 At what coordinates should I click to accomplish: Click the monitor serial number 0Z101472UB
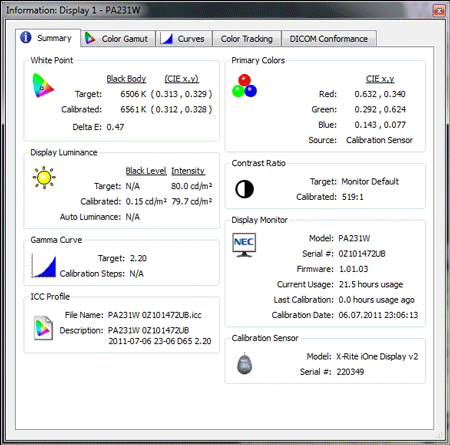pyautogui.click(x=362, y=254)
